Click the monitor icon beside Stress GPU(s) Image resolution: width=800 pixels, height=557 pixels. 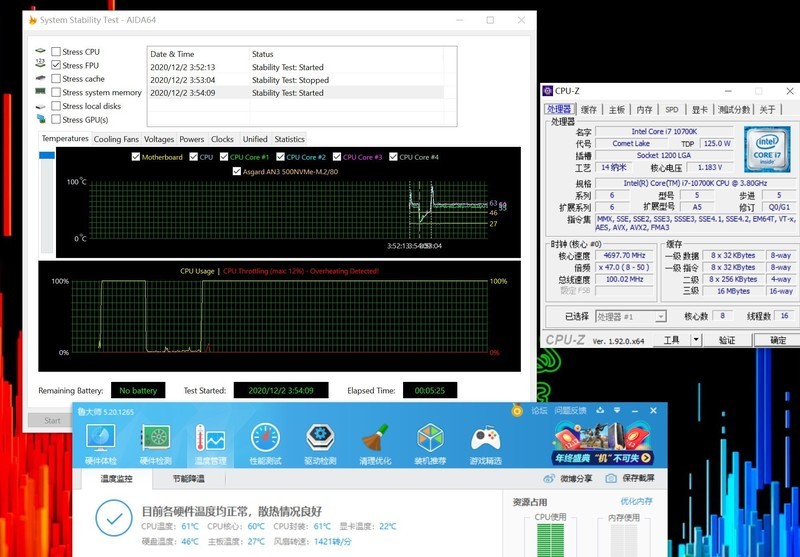coord(41,119)
